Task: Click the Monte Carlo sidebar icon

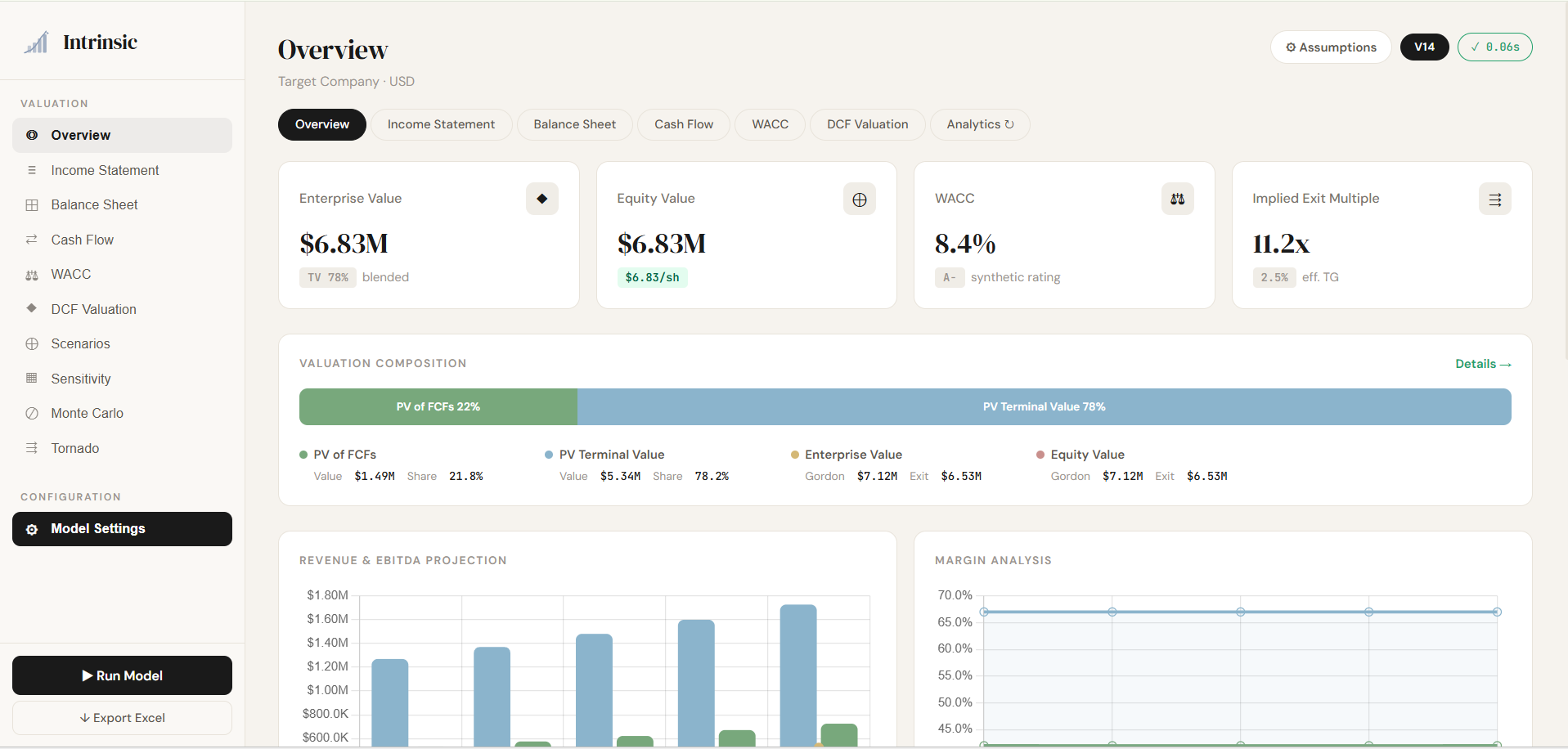Action: tap(32, 414)
